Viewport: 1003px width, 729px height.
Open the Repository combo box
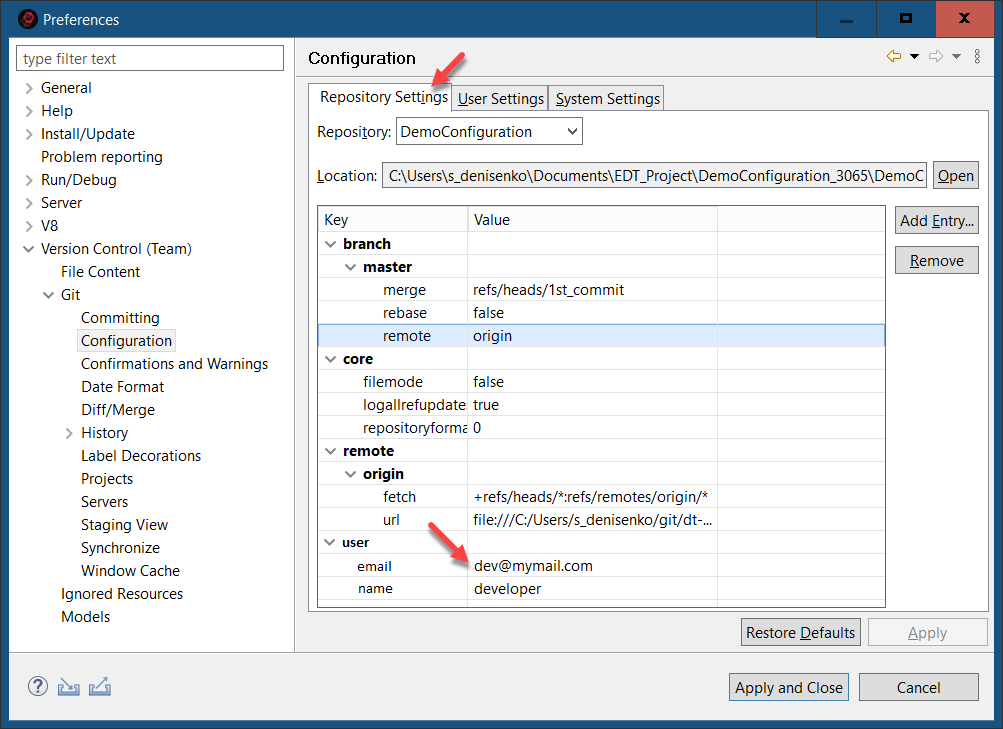pos(489,132)
